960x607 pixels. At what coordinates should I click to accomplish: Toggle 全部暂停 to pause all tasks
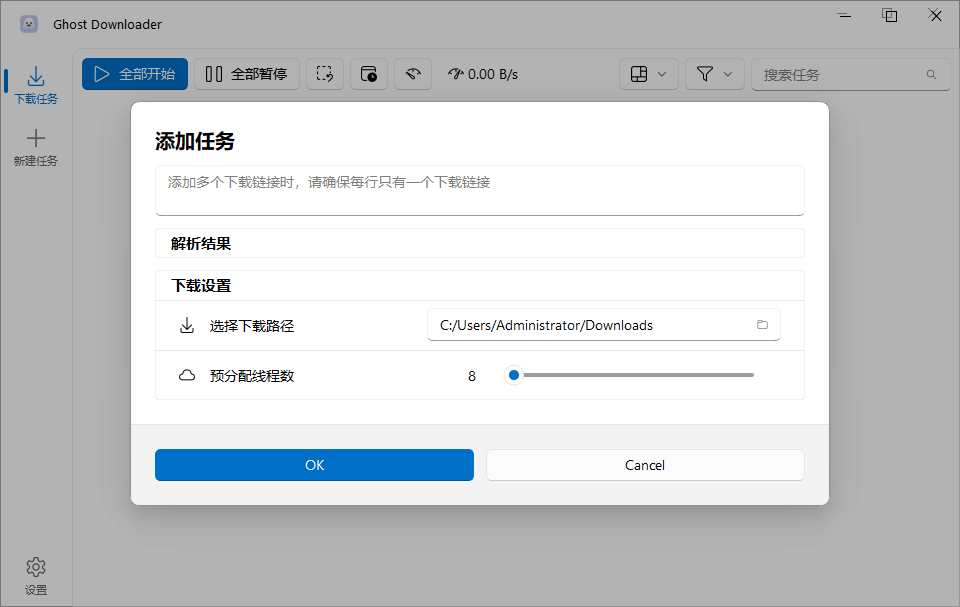(246, 73)
